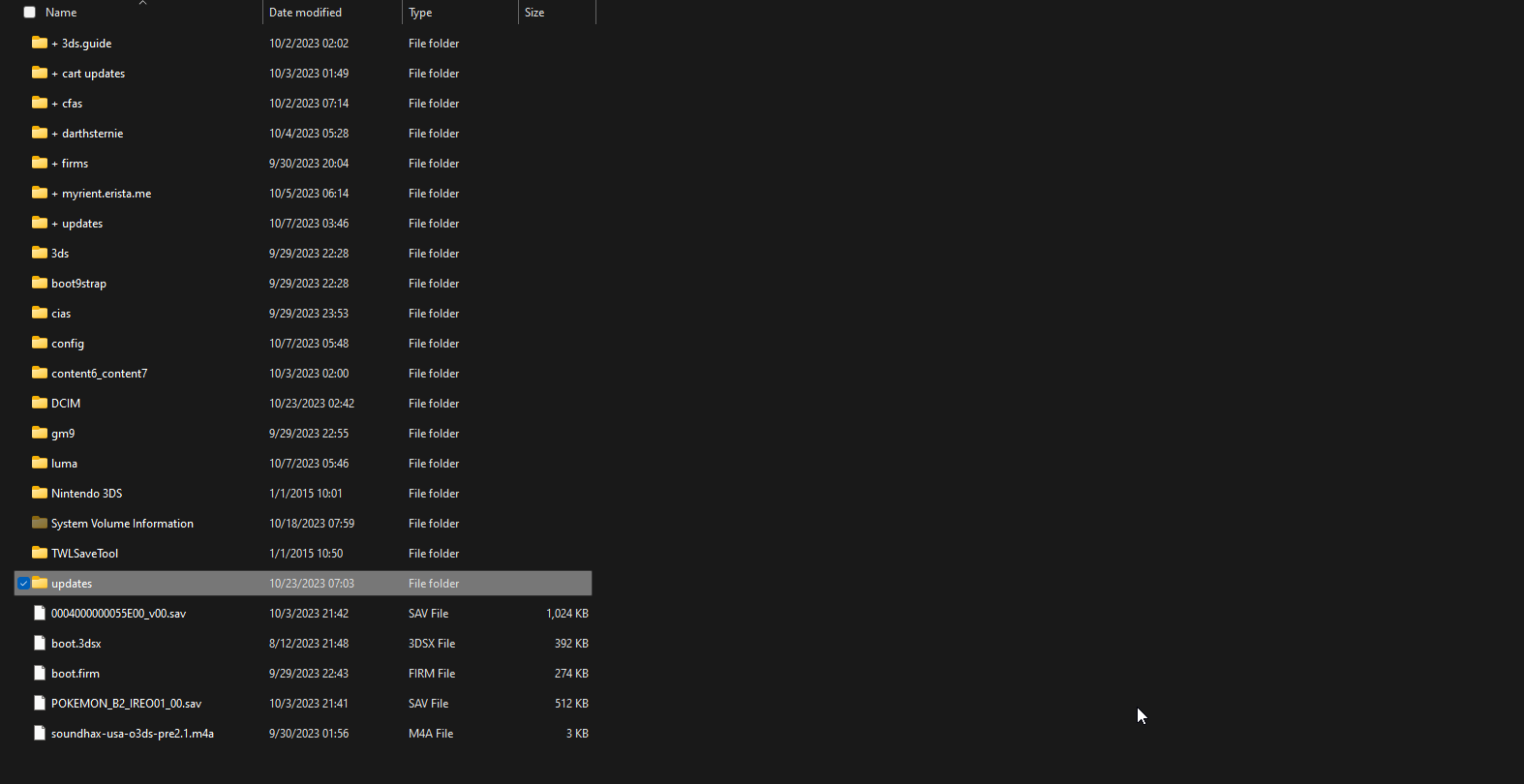Image resolution: width=1524 pixels, height=784 pixels.
Task: Click the '+ cart updates' folder icon
Action: point(40,73)
